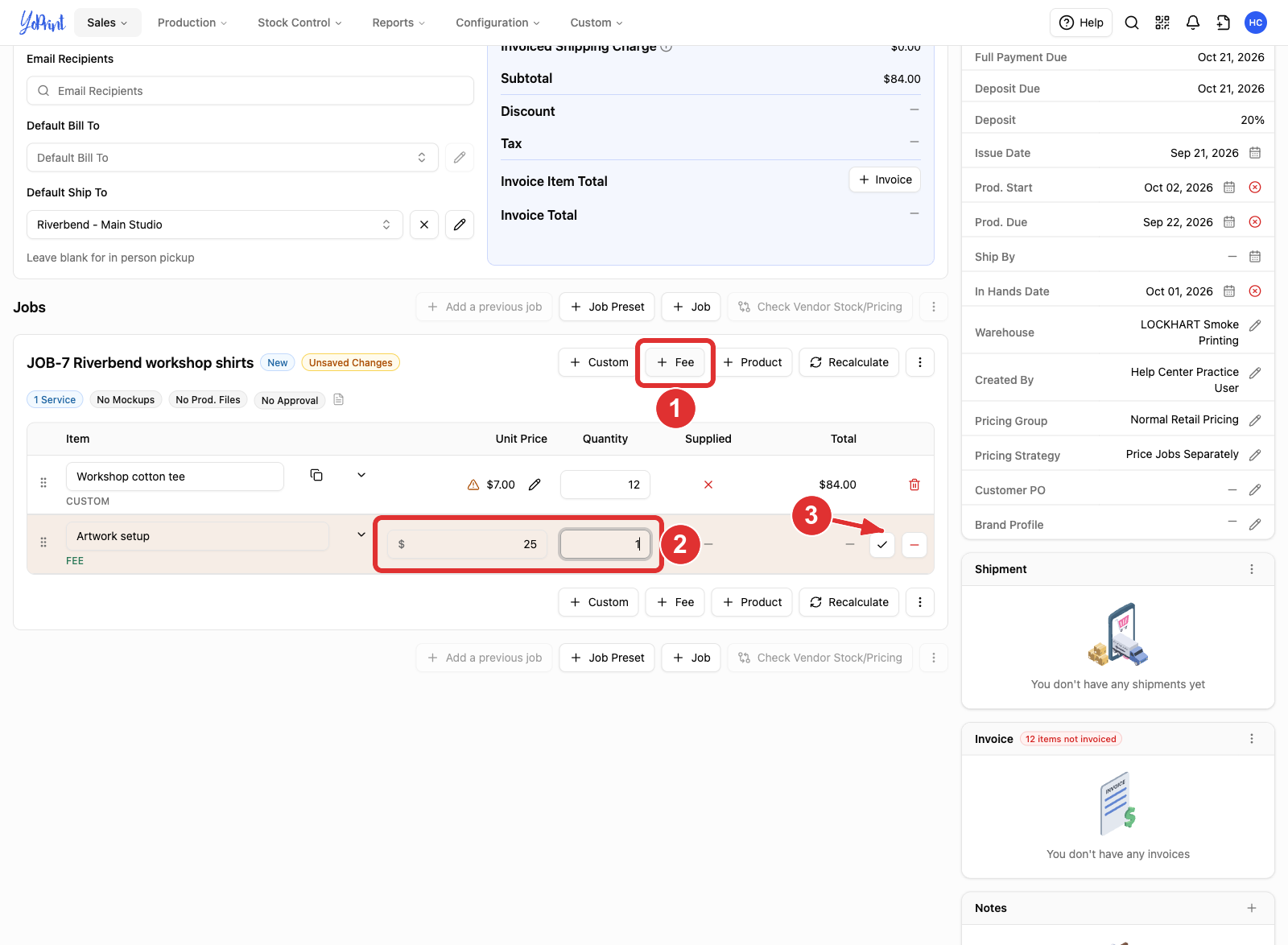The height and width of the screenshot is (945, 1288).
Task: Clear the Default Ship To selection
Action: click(x=424, y=225)
